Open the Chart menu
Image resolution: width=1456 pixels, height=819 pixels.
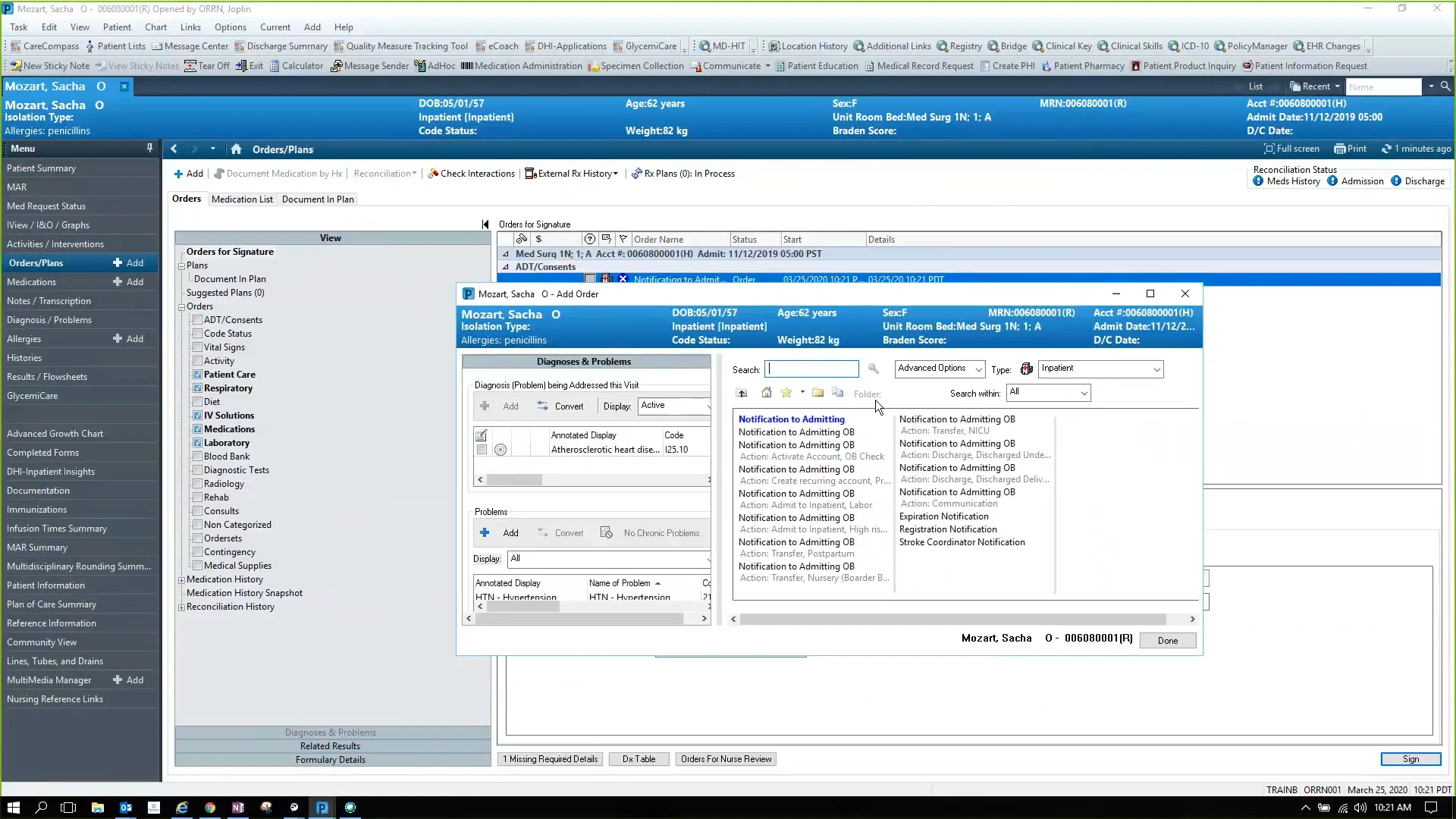point(155,27)
